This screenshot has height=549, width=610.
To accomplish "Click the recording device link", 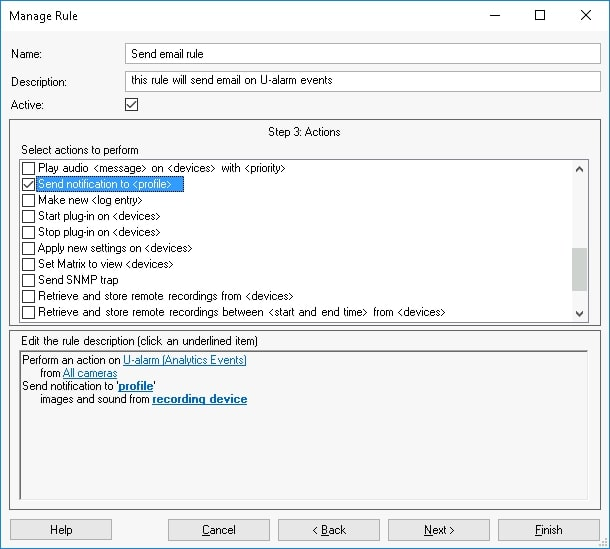I will click(199, 399).
